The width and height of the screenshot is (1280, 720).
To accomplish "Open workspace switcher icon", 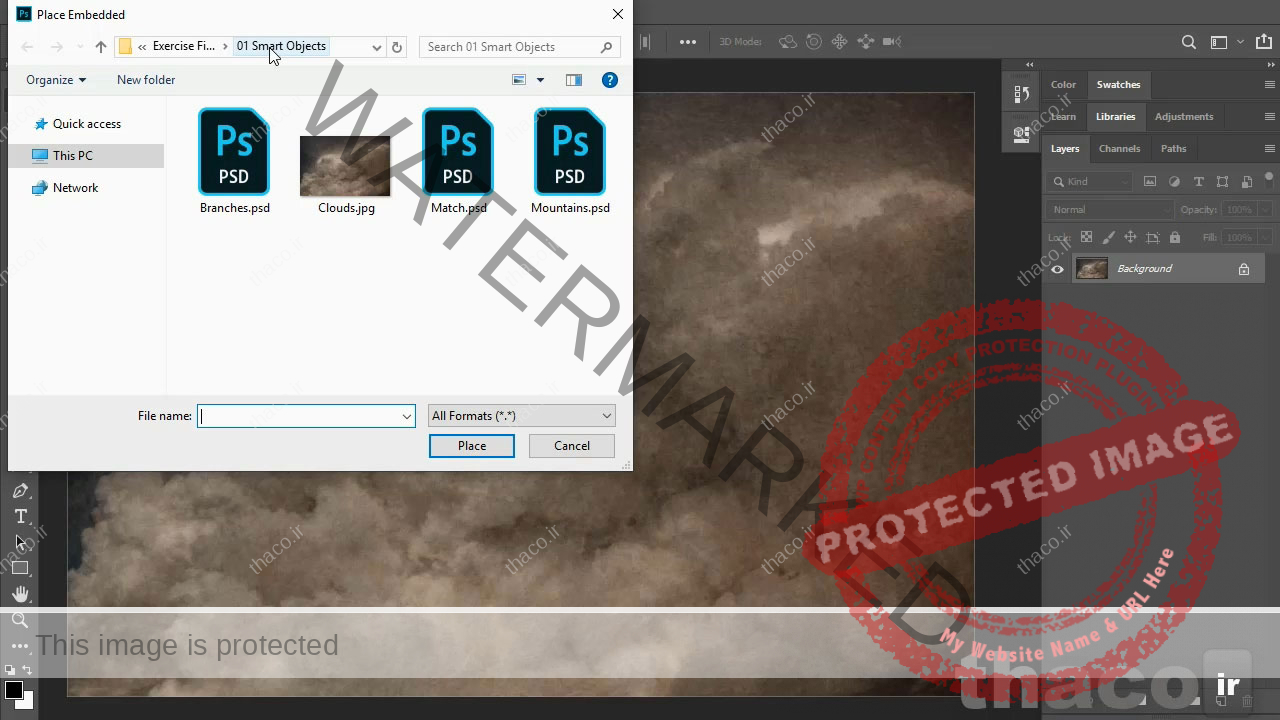I will pos(1219,42).
